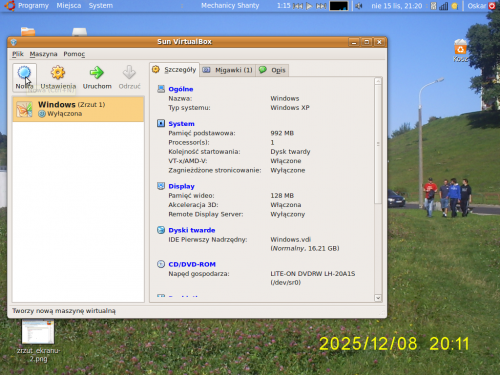Click the Odrzuć discard arrow icon
The height and width of the screenshot is (375, 500).
tap(129, 72)
